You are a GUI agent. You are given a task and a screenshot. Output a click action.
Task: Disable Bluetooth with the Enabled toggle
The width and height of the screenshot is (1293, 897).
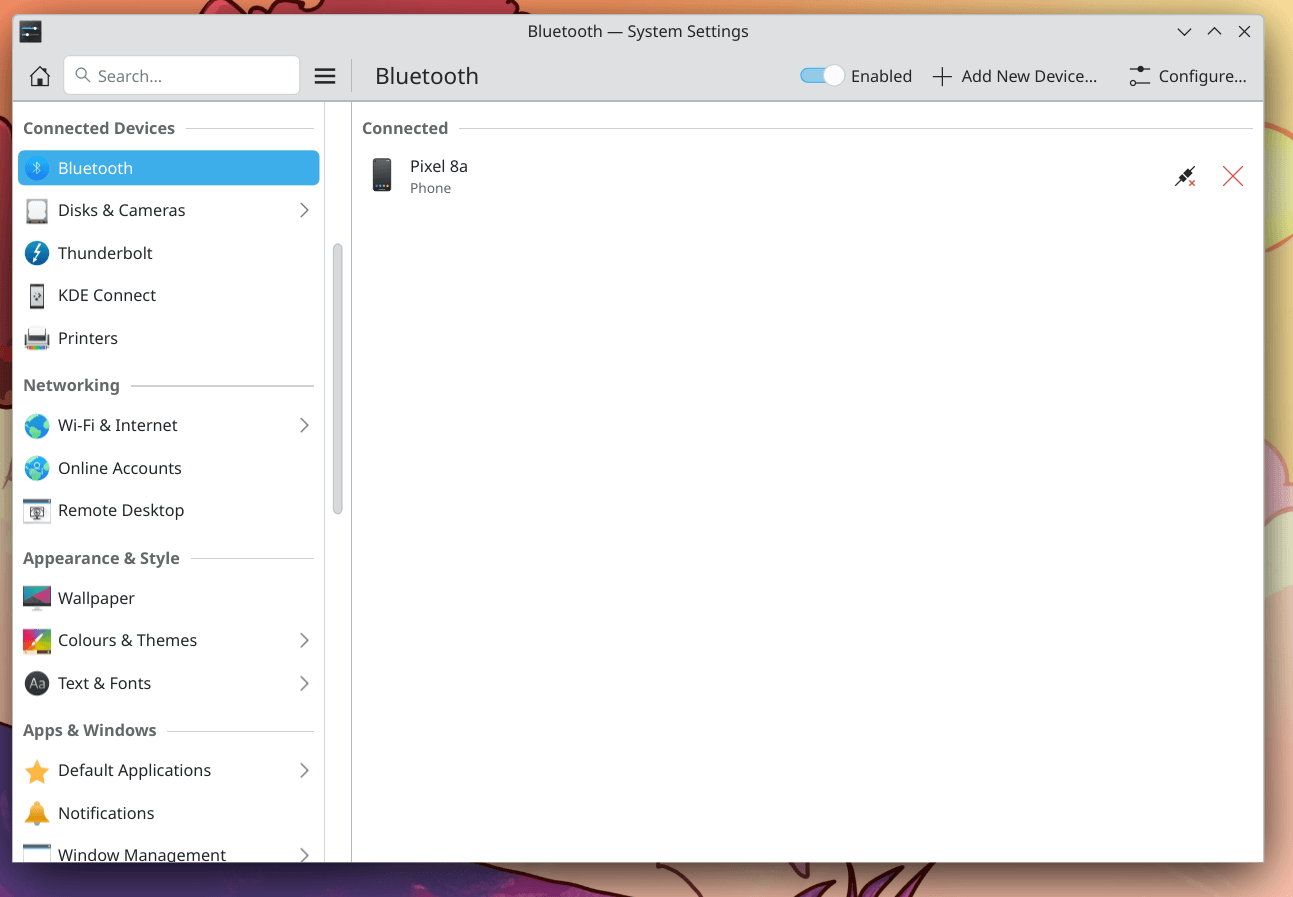click(820, 75)
